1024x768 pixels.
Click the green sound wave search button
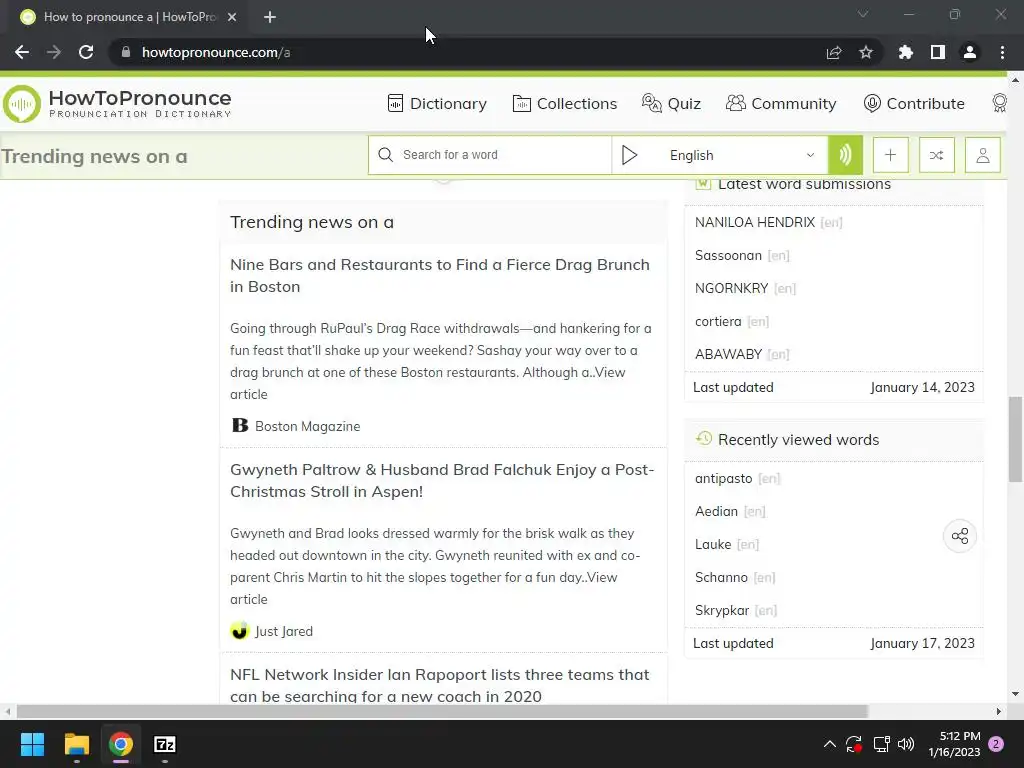[x=845, y=155]
